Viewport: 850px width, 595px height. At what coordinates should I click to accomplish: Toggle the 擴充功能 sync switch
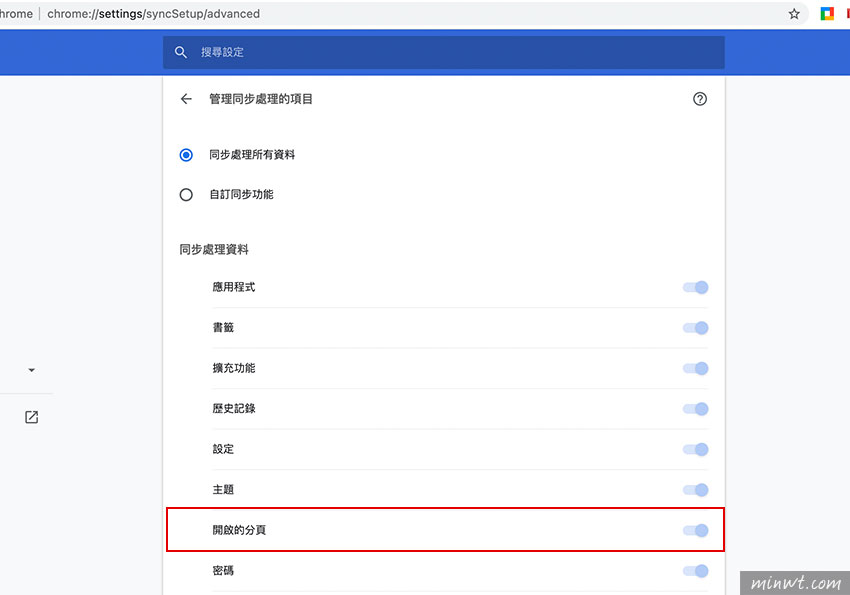(696, 368)
